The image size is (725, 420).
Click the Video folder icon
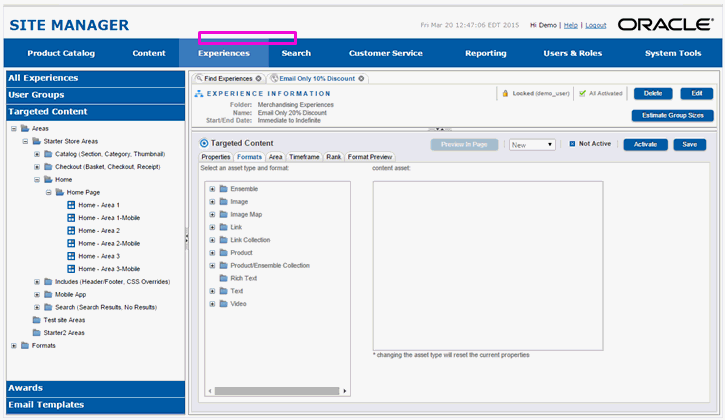[x=224, y=303]
